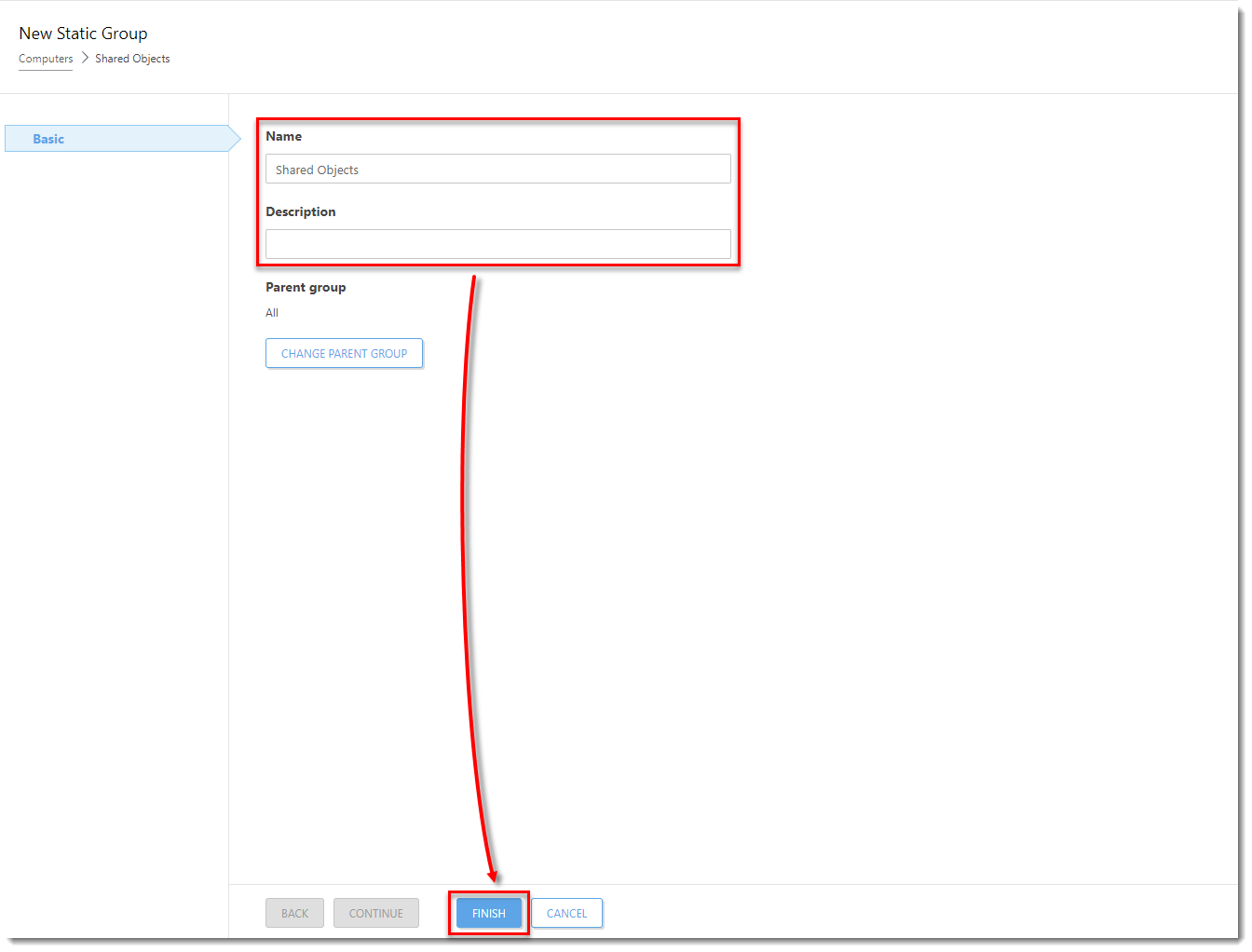
Task: Click the New Static Group page heading
Action: click(x=83, y=34)
